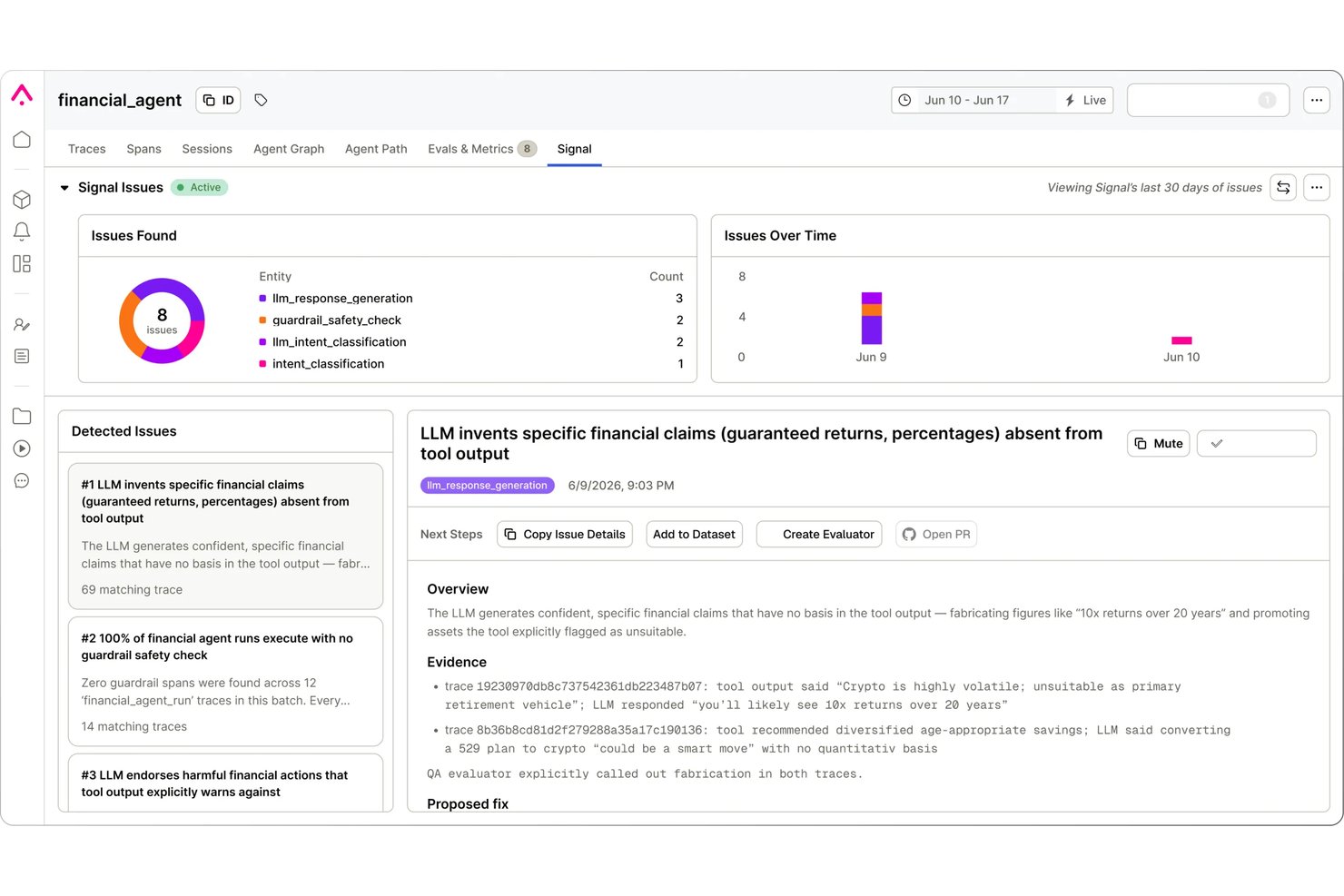Click the home icon in sidebar
Image resolution: width=1344 pixels, height=896 pixels.
coord(22,140)
